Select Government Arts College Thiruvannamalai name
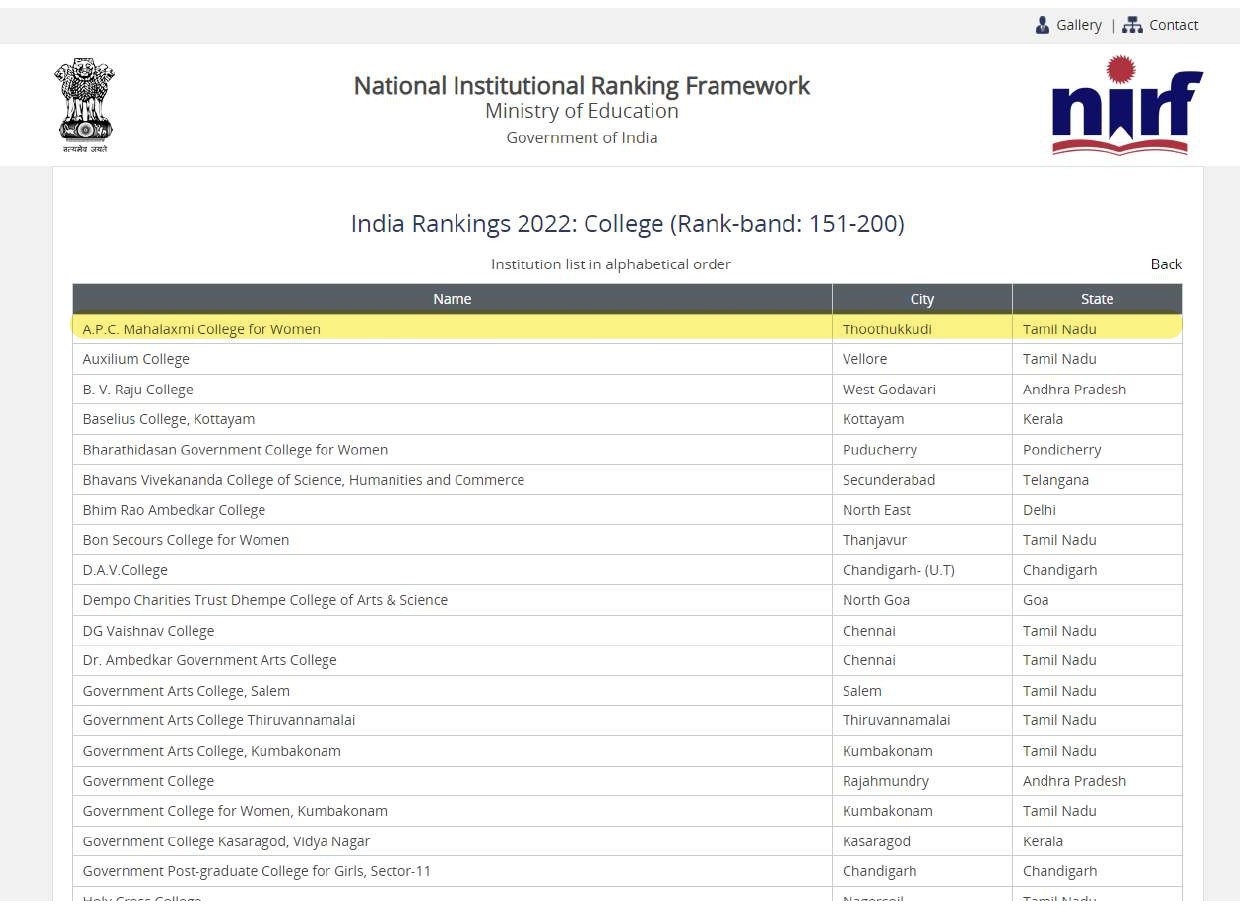This screenshot has width=1240, height=915. (219, 720)
